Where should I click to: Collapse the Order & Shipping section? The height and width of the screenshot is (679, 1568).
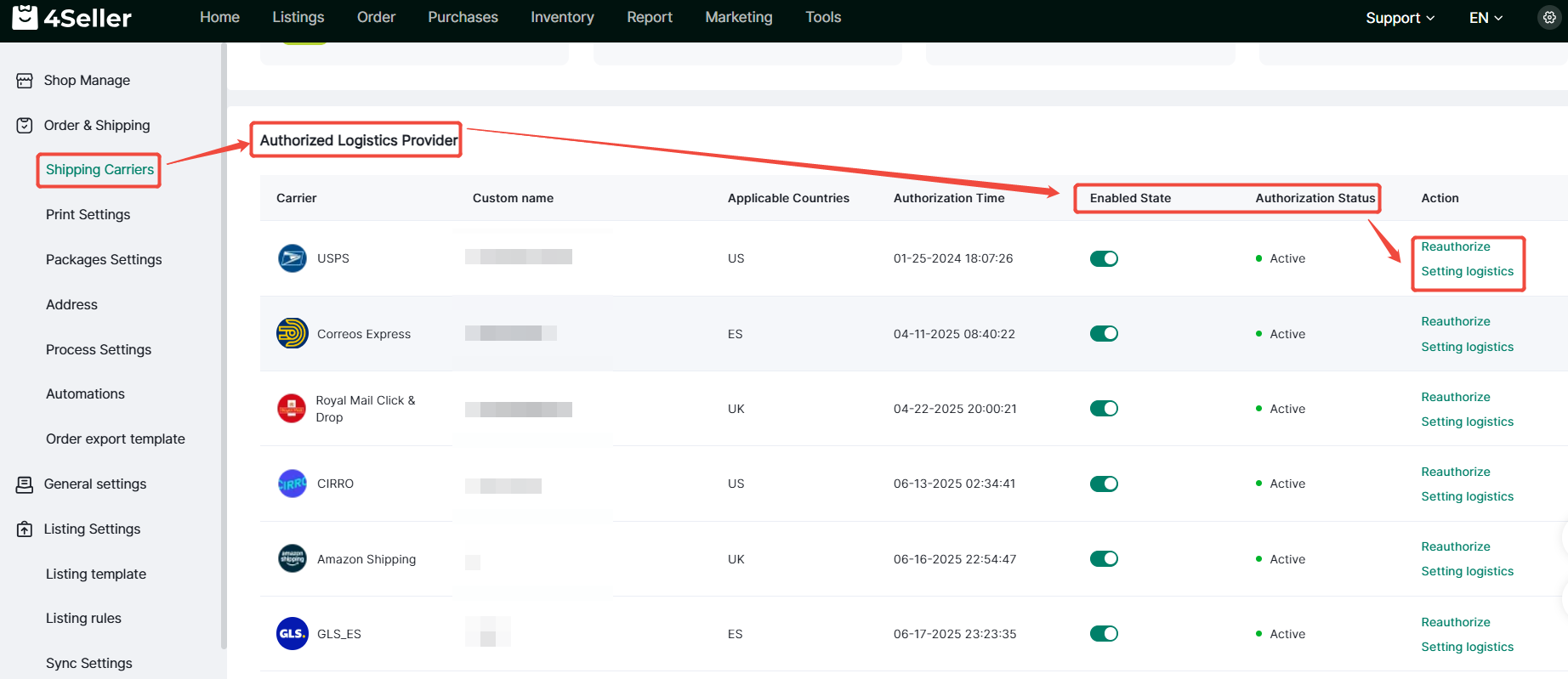click(96, 126)
